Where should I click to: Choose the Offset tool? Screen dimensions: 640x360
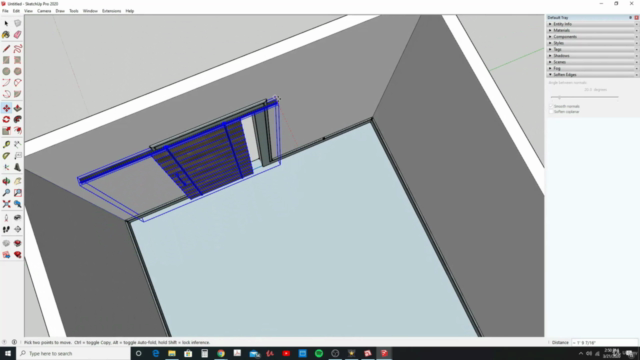(18, 131)
